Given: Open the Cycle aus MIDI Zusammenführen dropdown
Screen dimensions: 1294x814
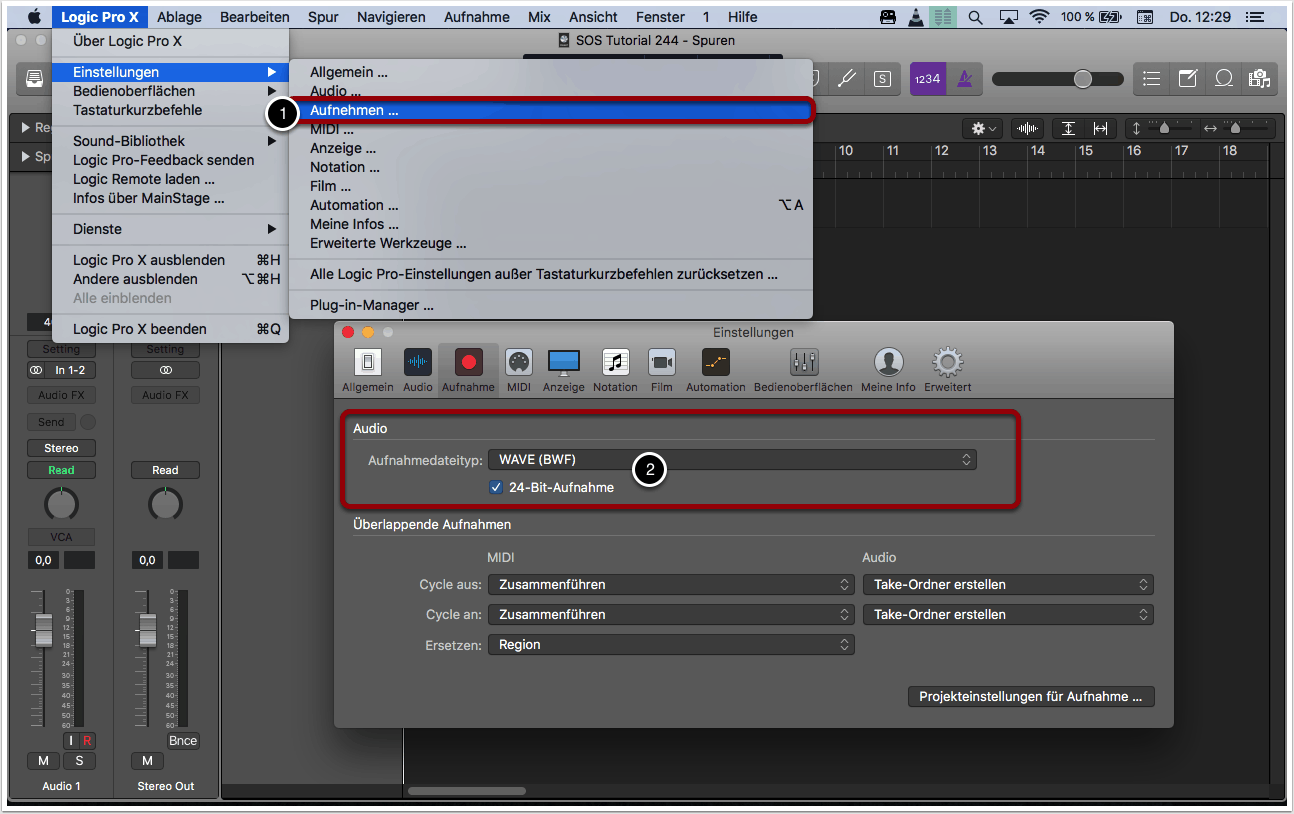Looking at the screenshot, I should (670, 584).
